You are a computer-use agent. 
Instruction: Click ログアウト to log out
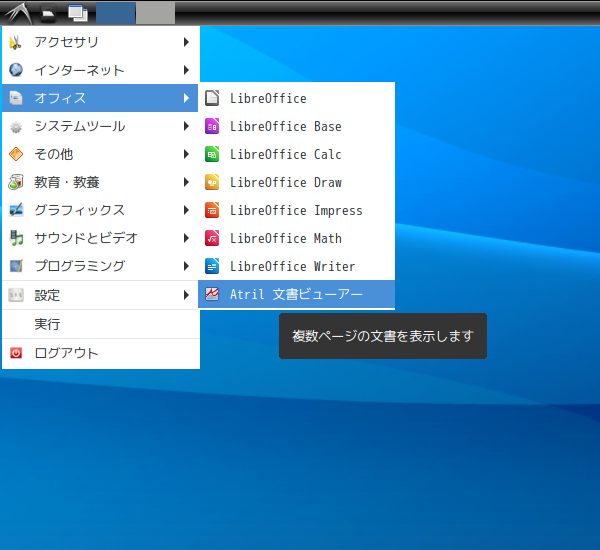[x=66, y=353]
